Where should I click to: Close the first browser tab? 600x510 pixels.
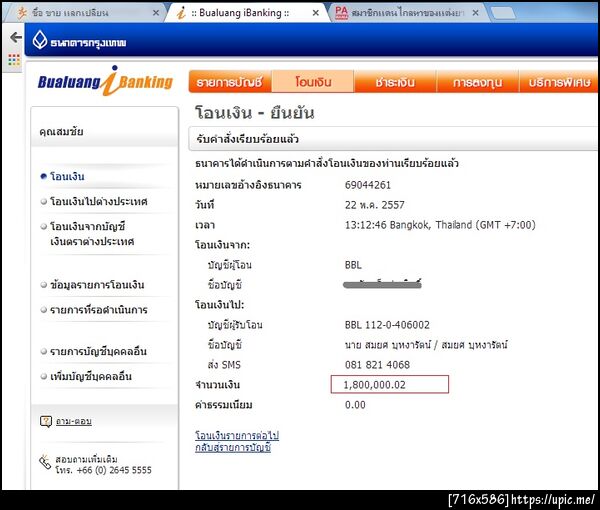[x=156, y=13]
